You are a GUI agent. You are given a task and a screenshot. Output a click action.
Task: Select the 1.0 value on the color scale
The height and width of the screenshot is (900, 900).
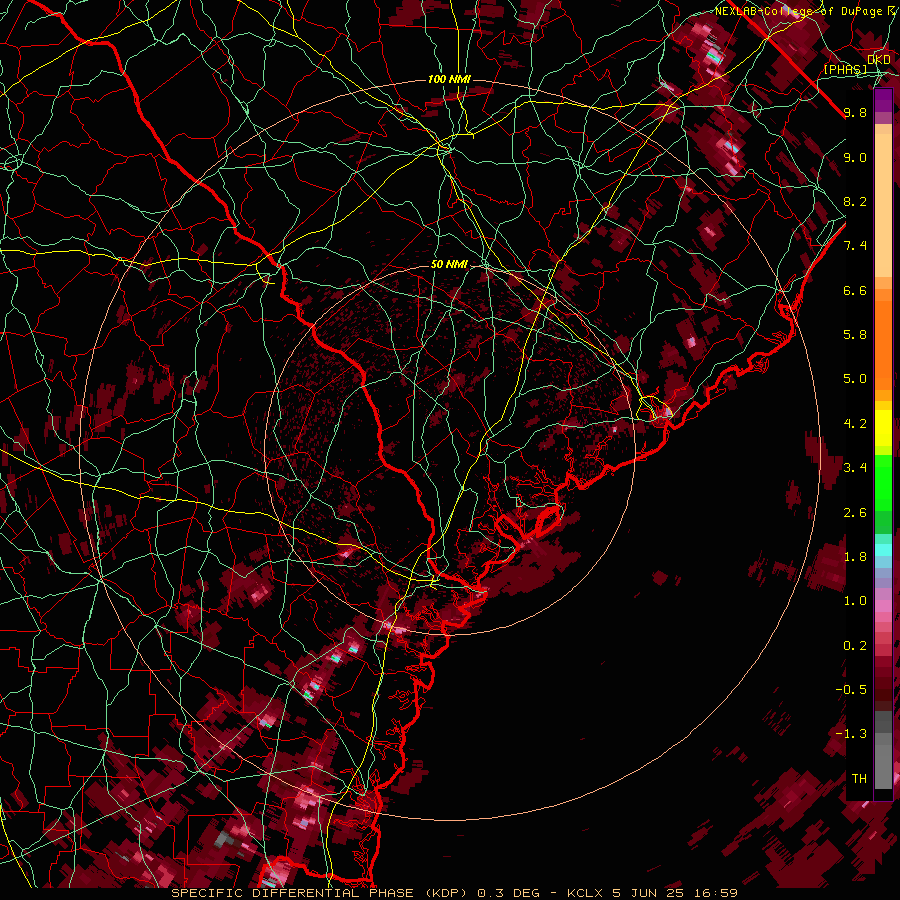(855, 601)
